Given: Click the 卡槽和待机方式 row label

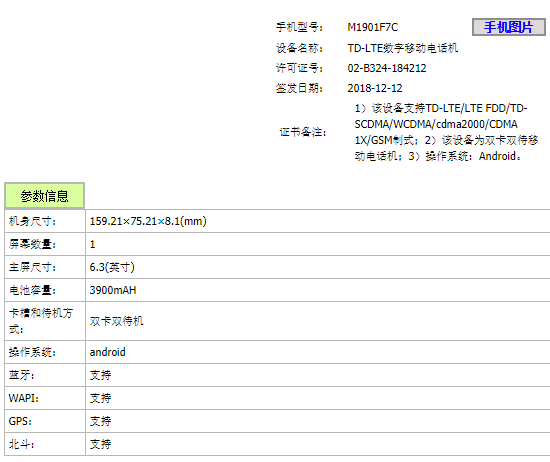Looking at the screenshot, I should (x=41, y=321).
